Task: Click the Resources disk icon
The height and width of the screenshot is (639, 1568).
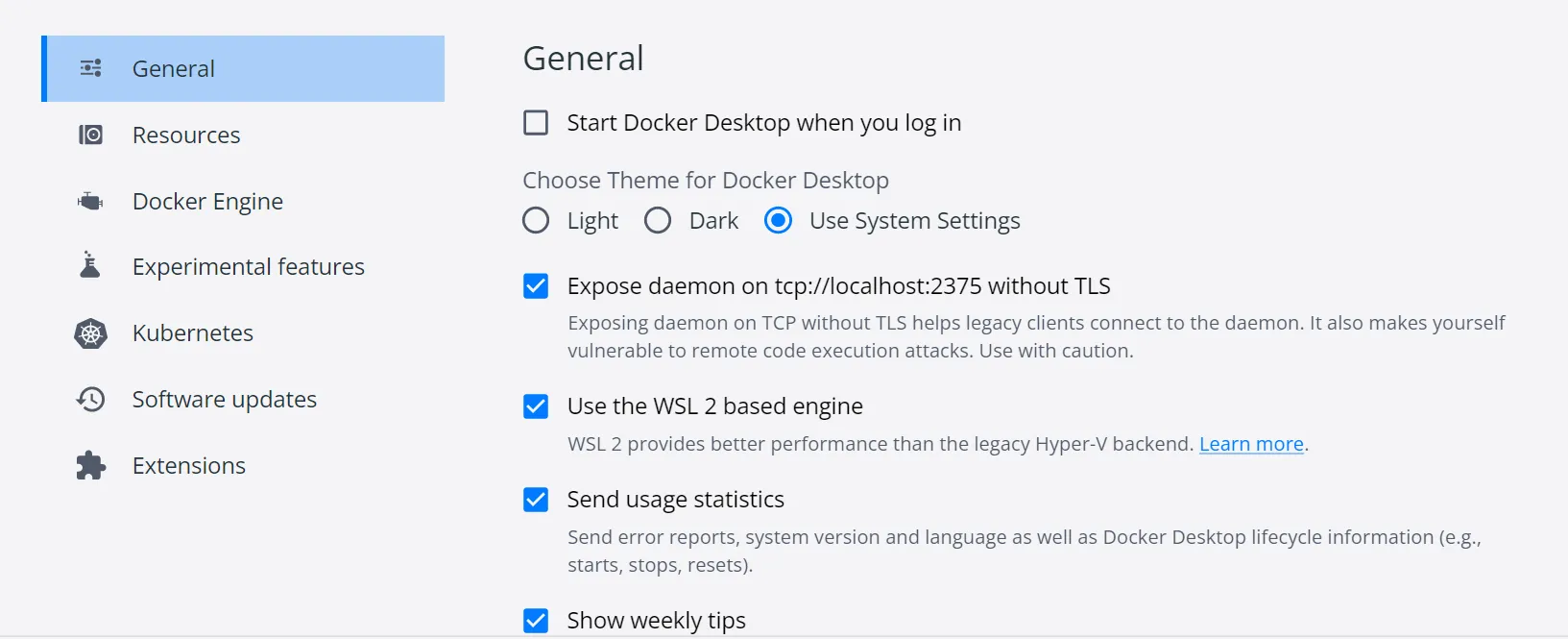Action: pos(90,135)
